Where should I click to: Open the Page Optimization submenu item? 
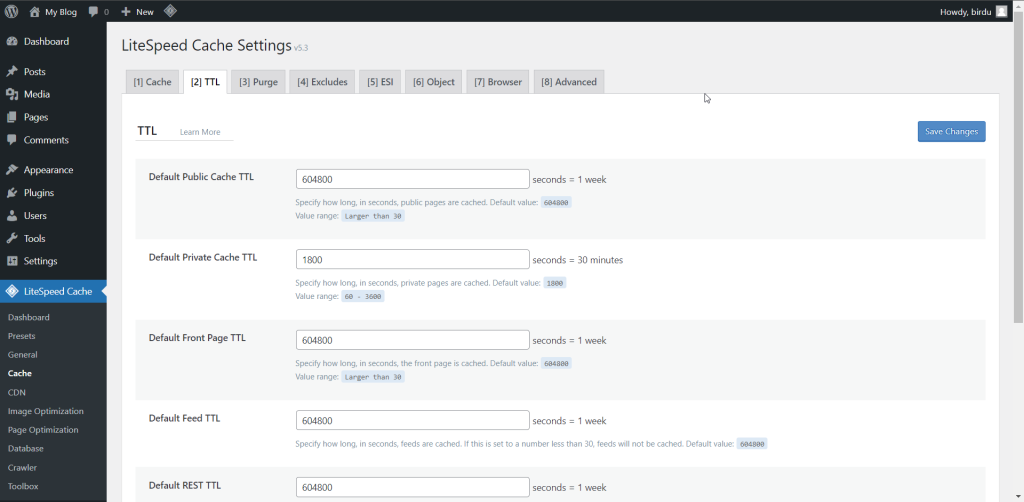43,430
